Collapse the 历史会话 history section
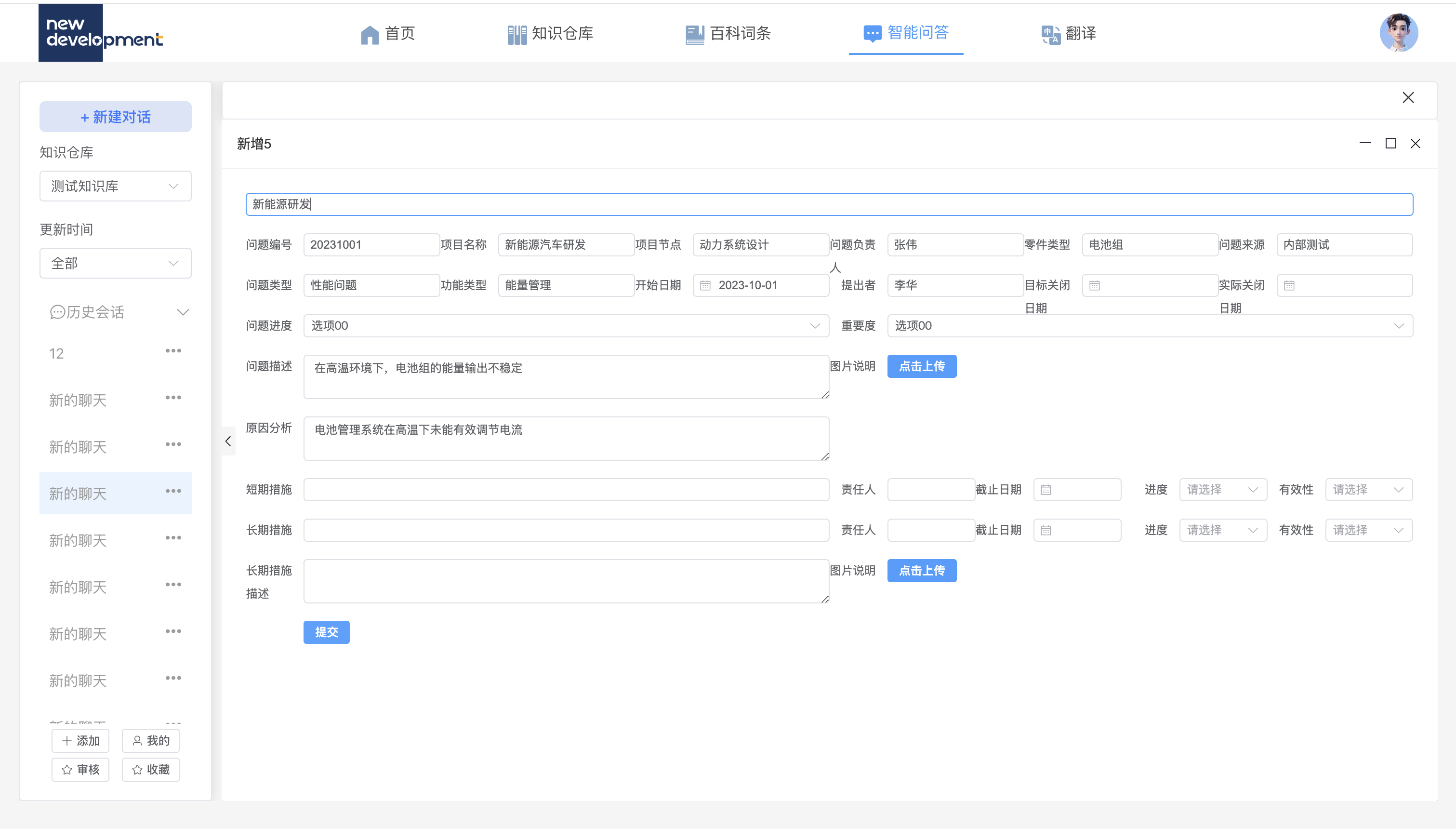1456x829 pixels. [183, 311]
